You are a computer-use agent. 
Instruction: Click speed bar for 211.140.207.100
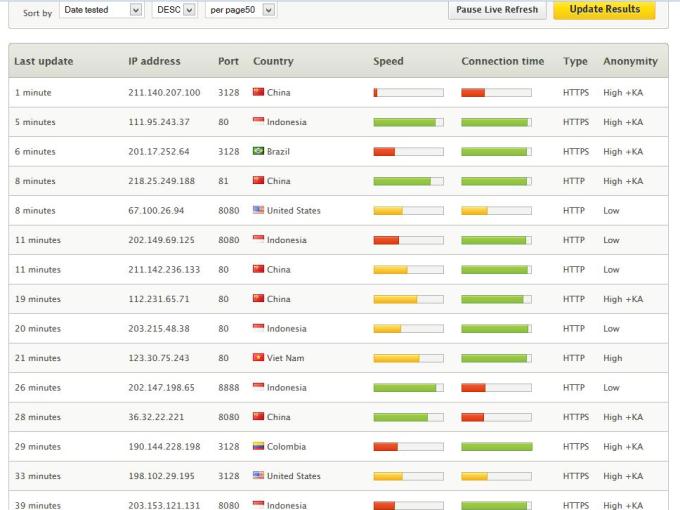pyautogui.click(x=409, y=92)
